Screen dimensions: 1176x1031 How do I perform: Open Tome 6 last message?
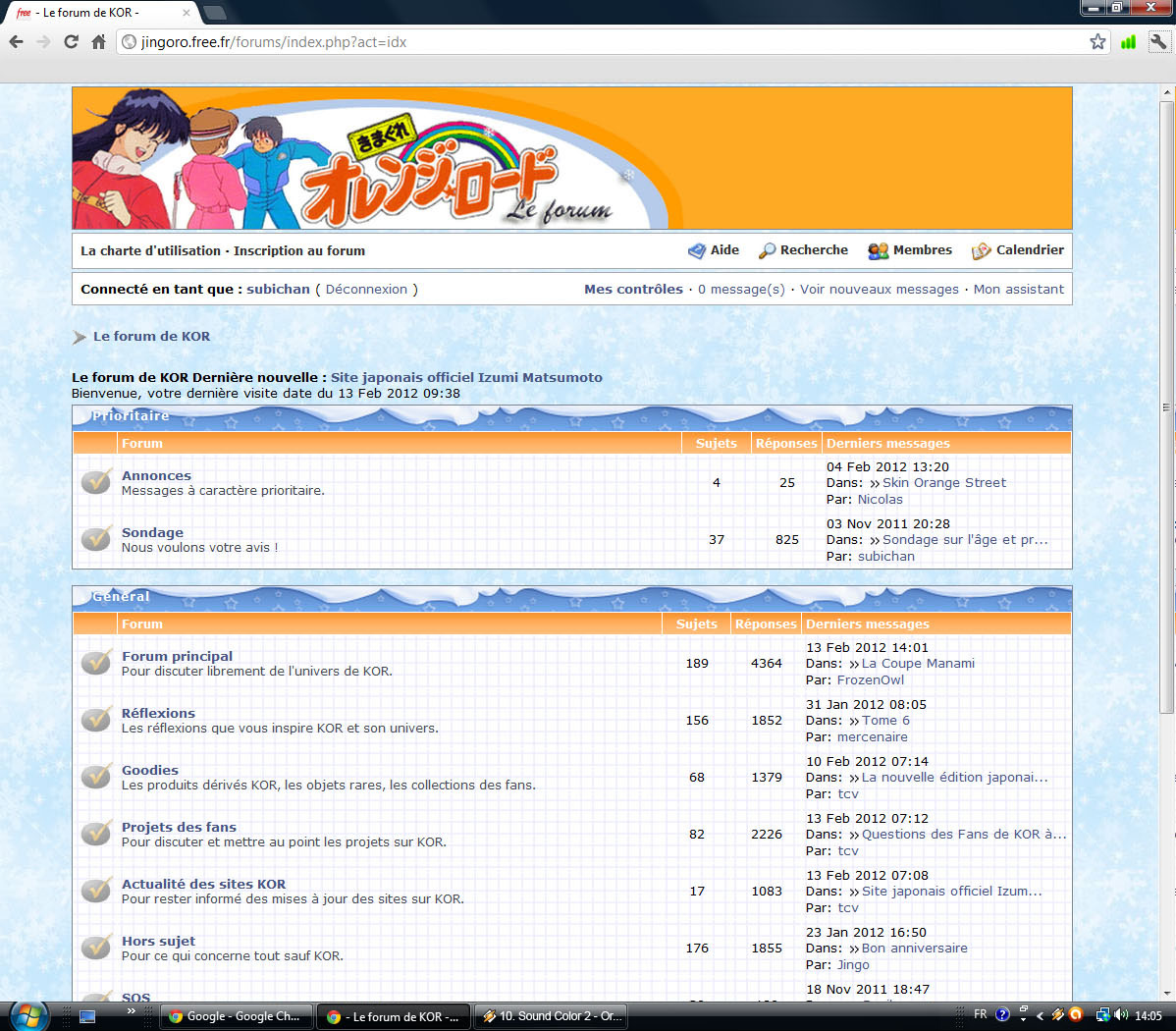(x=885, y=721)
